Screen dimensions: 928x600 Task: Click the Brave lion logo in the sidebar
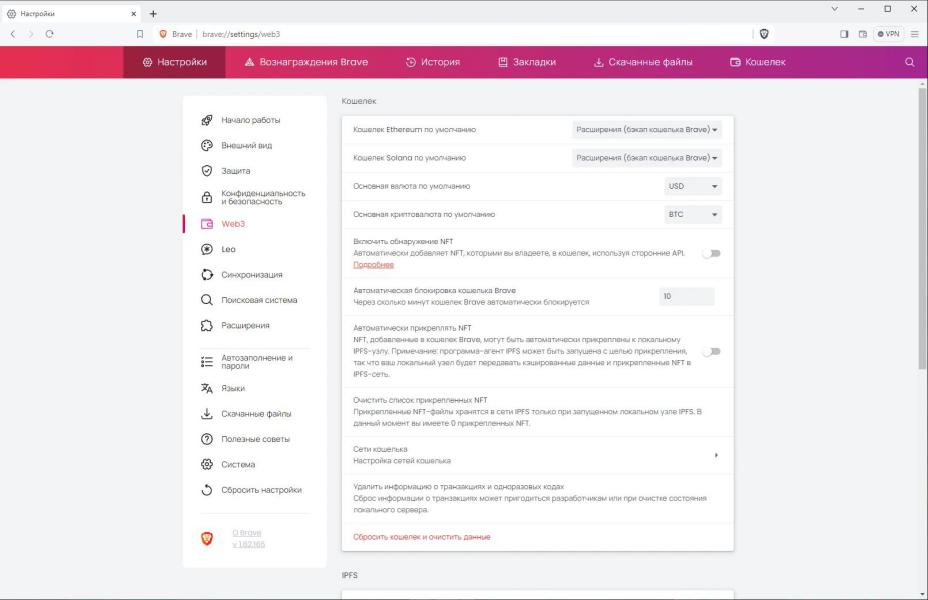[x=207, y=538]
